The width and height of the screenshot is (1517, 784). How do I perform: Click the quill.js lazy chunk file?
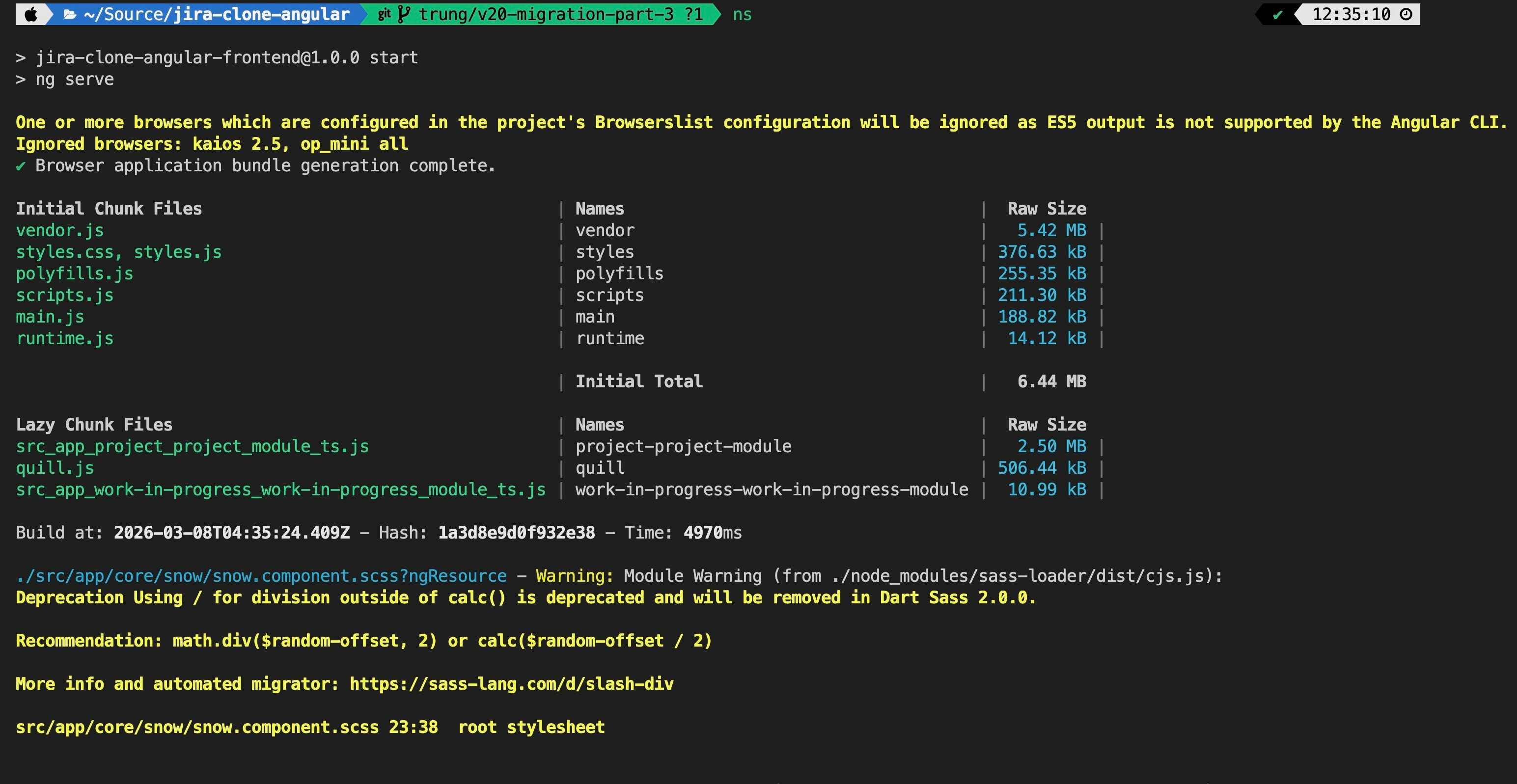click(55, 468)
